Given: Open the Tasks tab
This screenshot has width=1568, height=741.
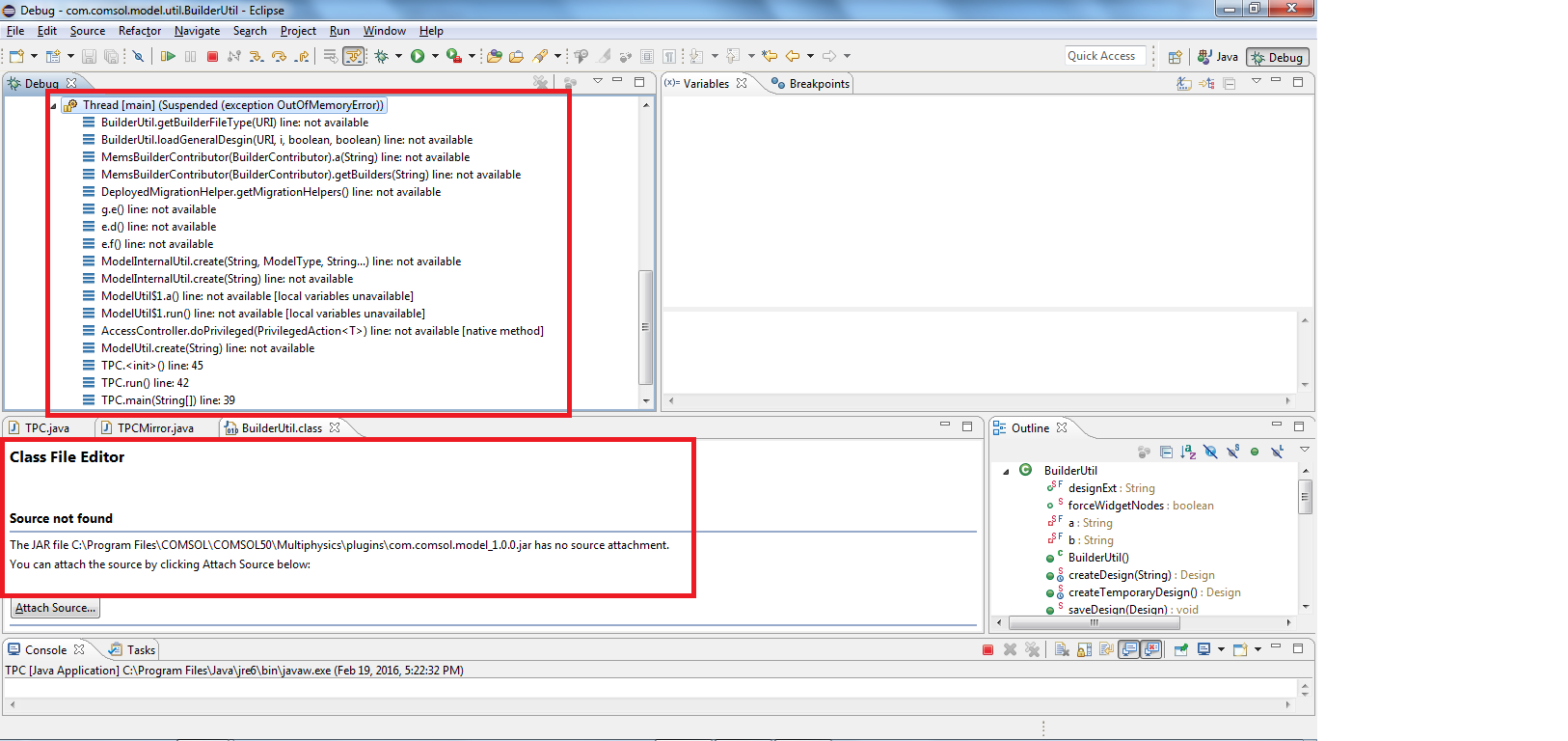Looking at the screenshot, I should point(132,650).
